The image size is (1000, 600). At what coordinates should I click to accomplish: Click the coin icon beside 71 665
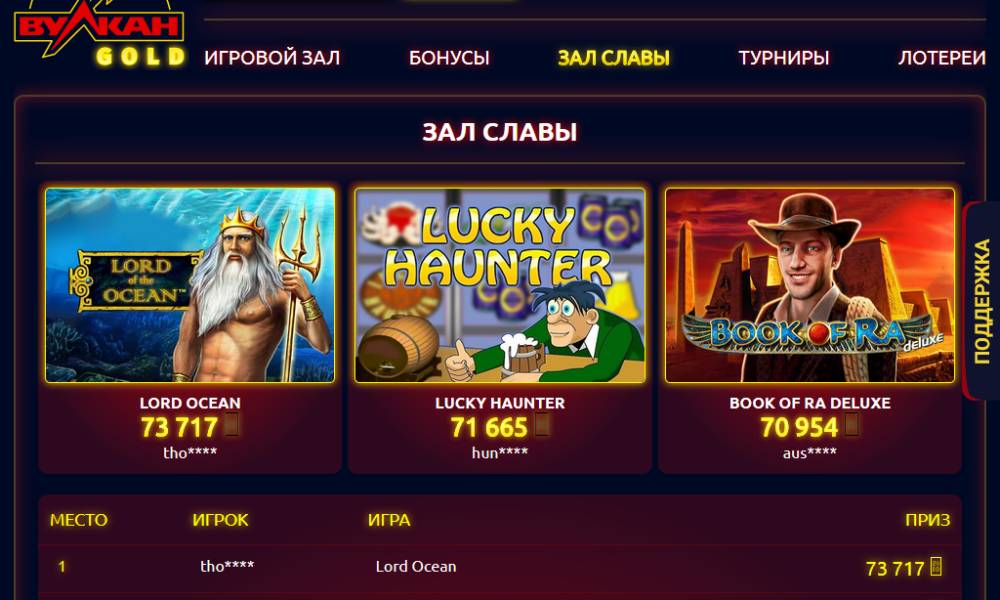tap(542, 425)
